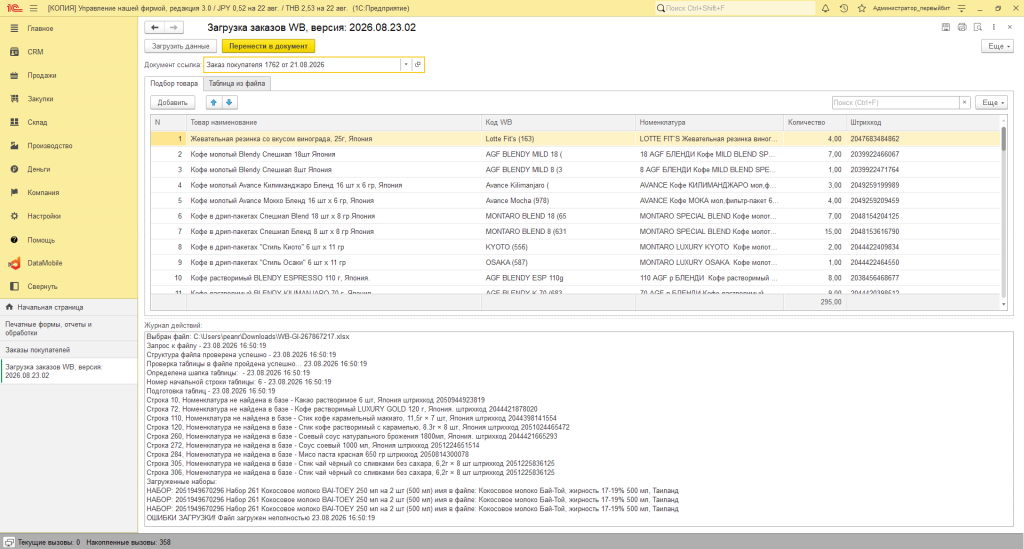1024x549 pixels.
Task: Go back with the left arrow
Action: click(x=155, y=27)
